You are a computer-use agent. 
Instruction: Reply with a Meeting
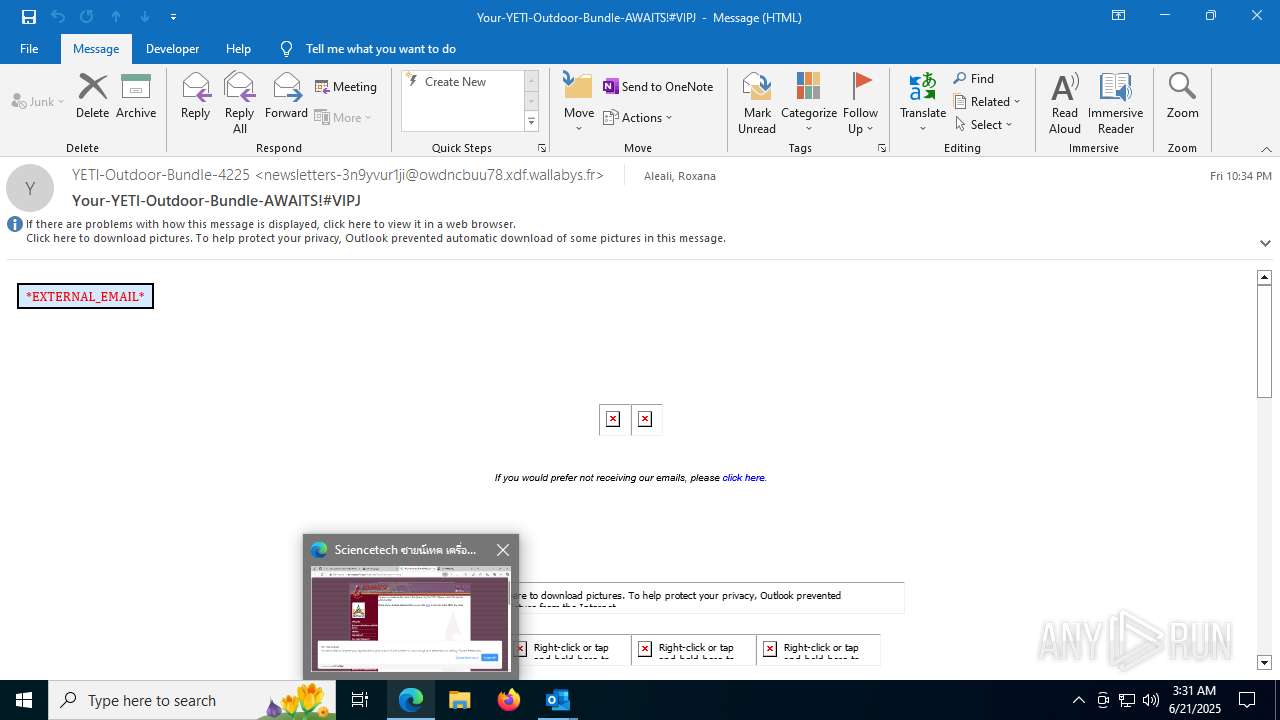click(x=346, y=87)
